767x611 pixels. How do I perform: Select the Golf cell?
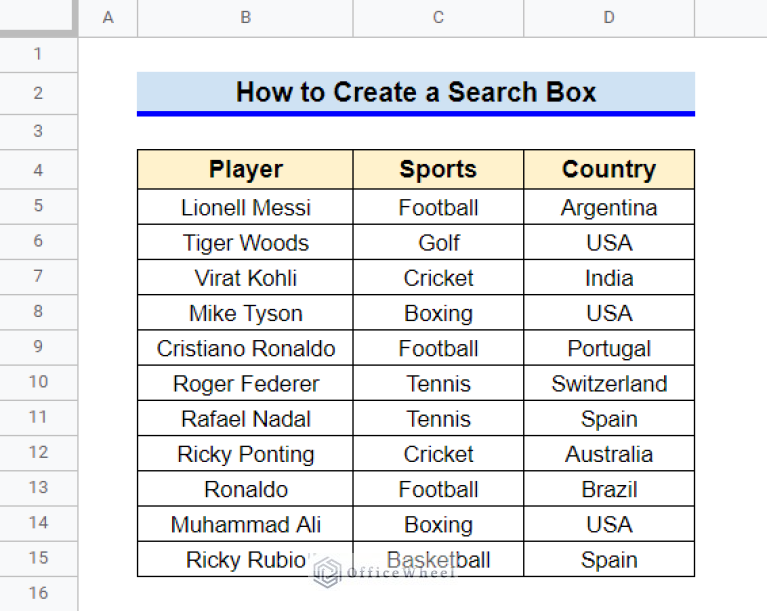(x=438, y=243)
